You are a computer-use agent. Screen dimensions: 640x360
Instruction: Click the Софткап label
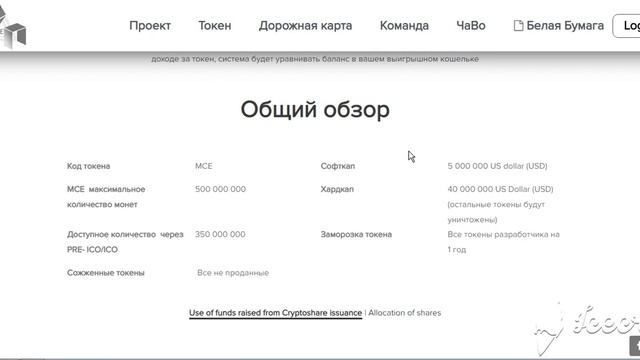point(338,166)
